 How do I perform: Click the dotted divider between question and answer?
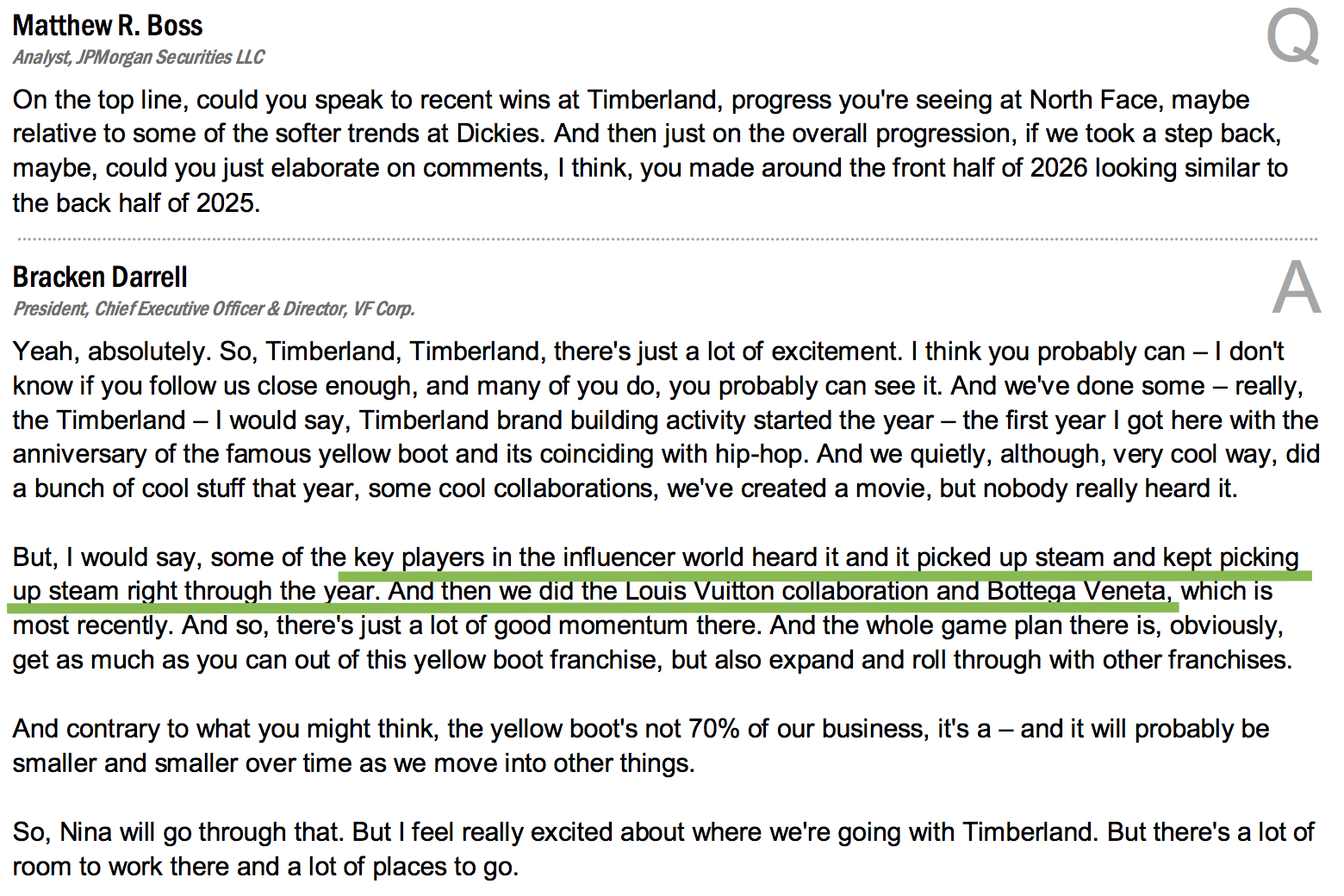click(667, 239)
